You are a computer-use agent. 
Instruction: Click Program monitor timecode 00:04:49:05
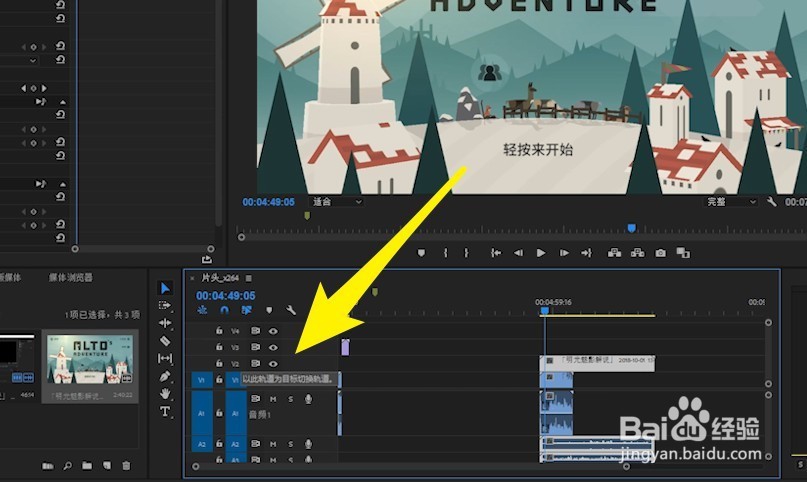(x=269, y=202)
